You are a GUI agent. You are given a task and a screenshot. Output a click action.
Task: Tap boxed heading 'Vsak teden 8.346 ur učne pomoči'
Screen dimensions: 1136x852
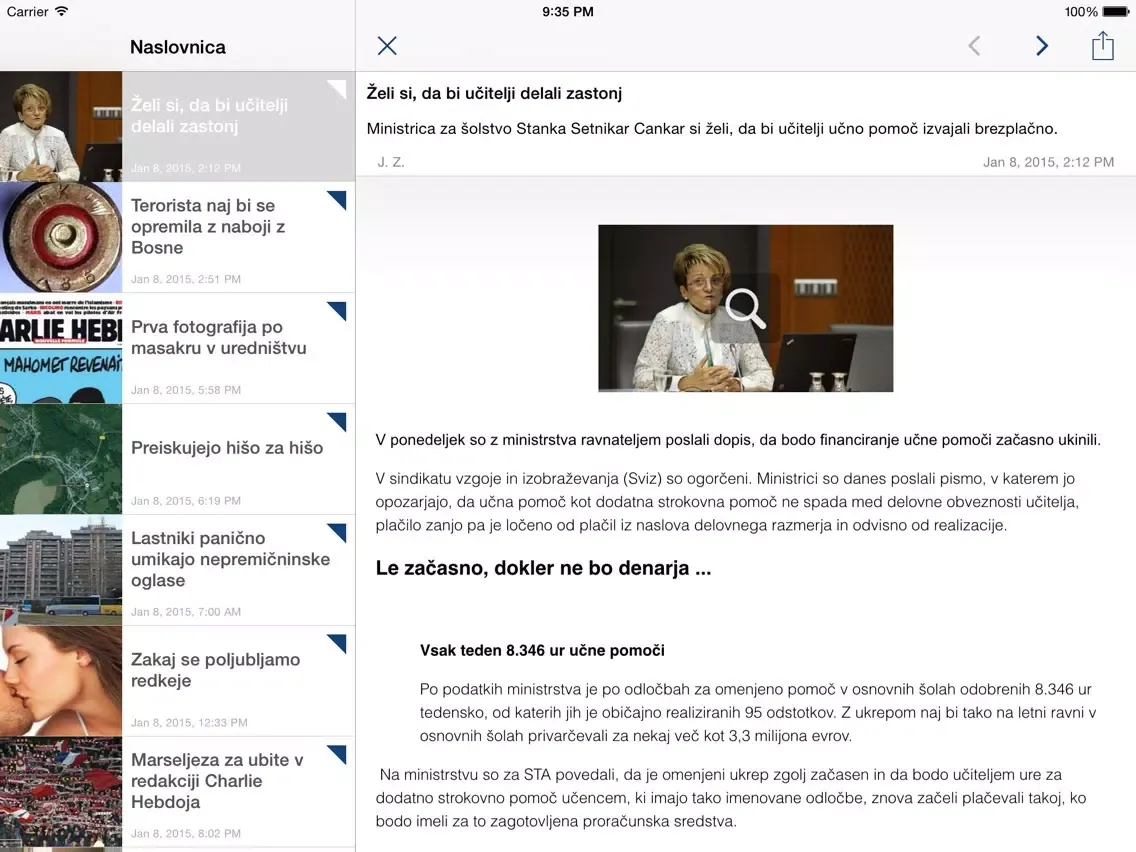pos(542,651)
